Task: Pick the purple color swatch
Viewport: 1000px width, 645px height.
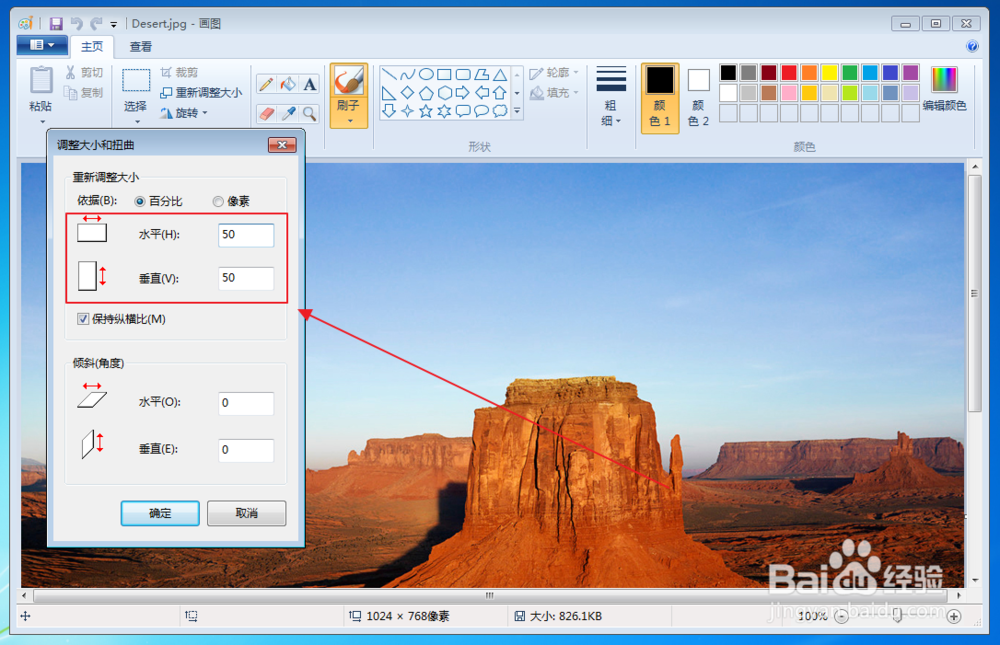Action: coord(911,73)
